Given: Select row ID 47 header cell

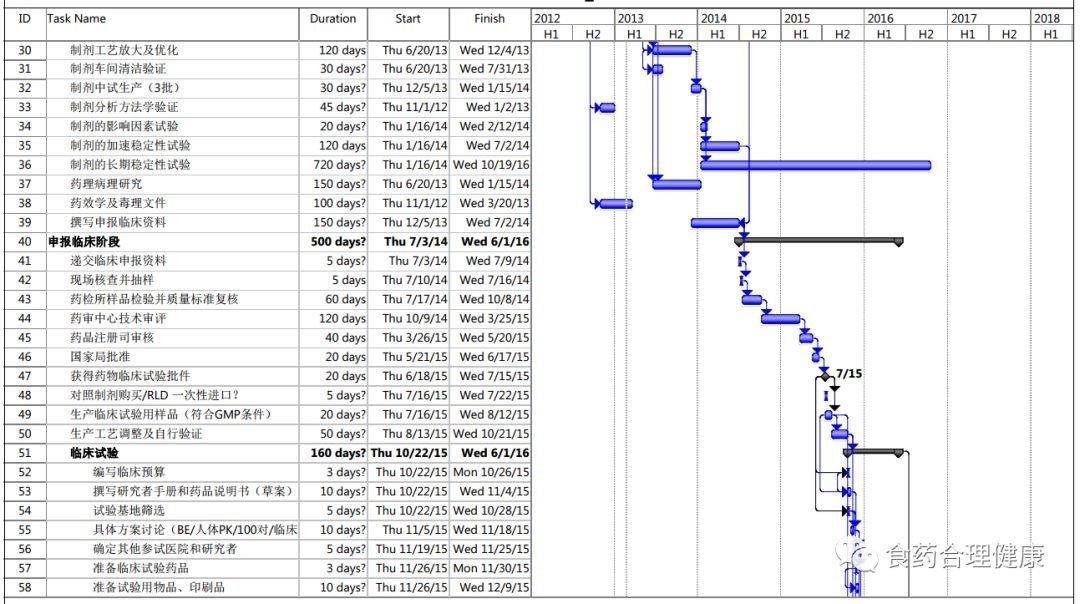Looking at the screenshot, I should pos(25,376).
